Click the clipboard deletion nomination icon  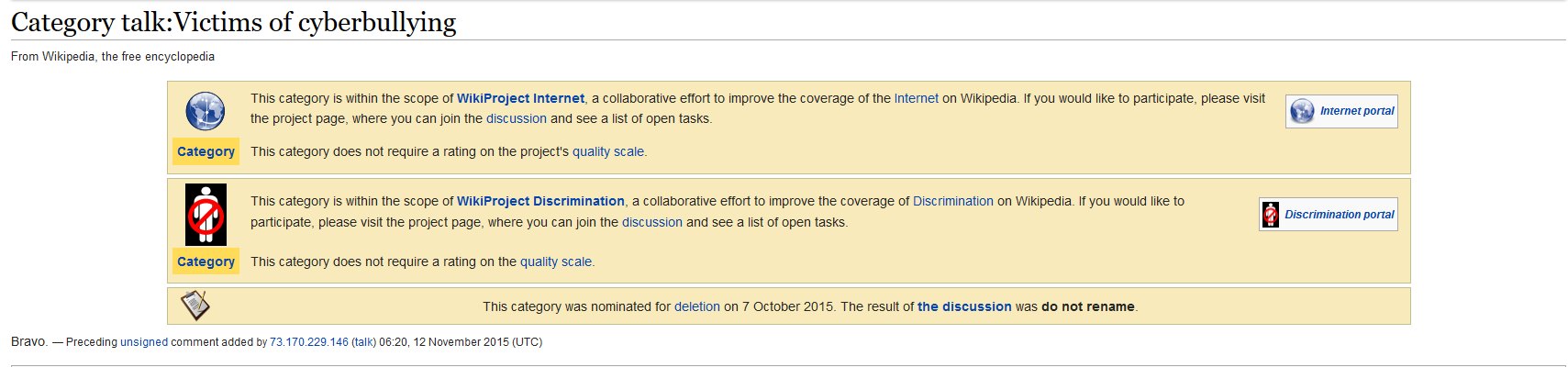195,306
